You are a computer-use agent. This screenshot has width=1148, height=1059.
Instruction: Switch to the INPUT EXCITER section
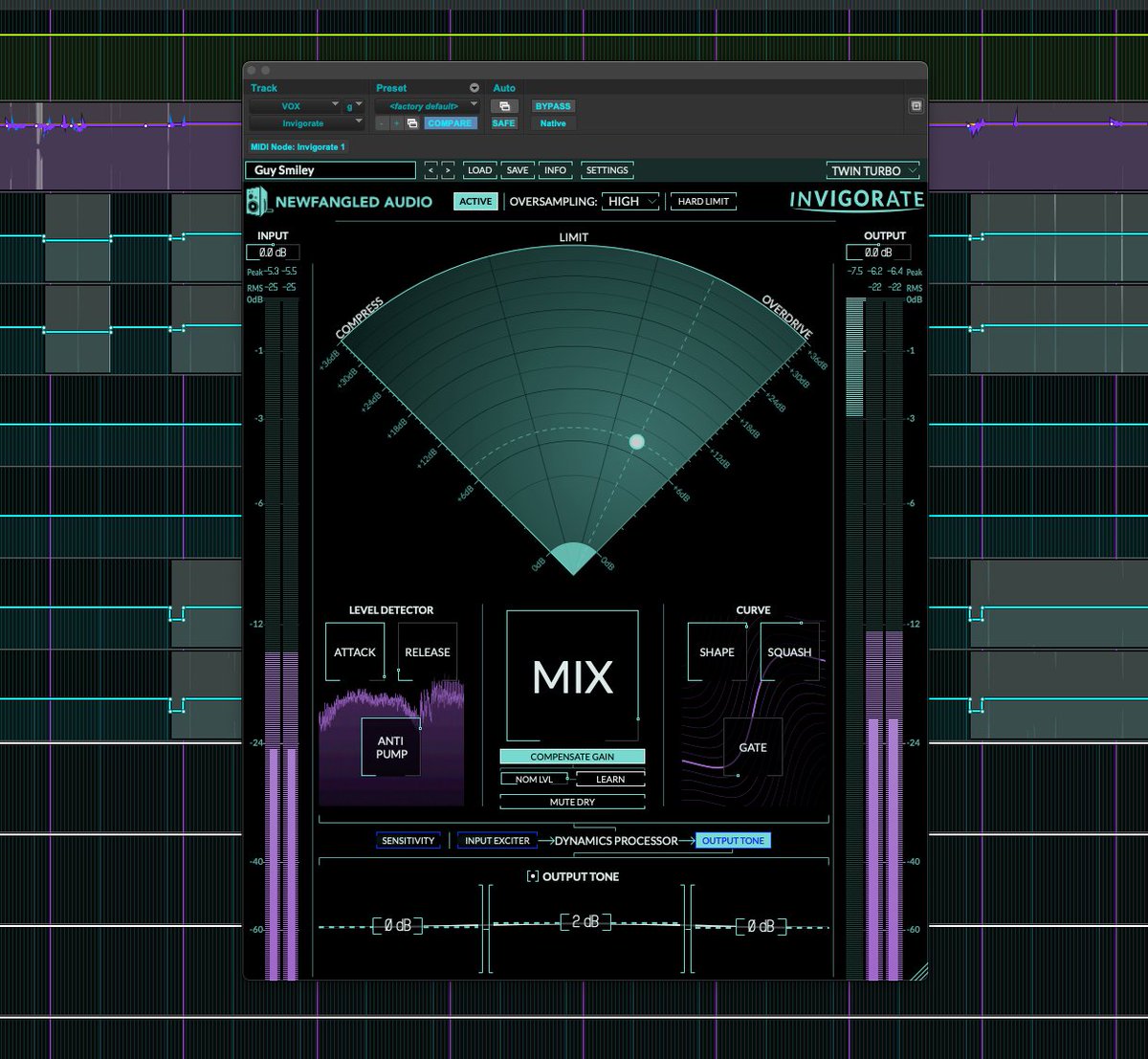[x=497, y=840]
